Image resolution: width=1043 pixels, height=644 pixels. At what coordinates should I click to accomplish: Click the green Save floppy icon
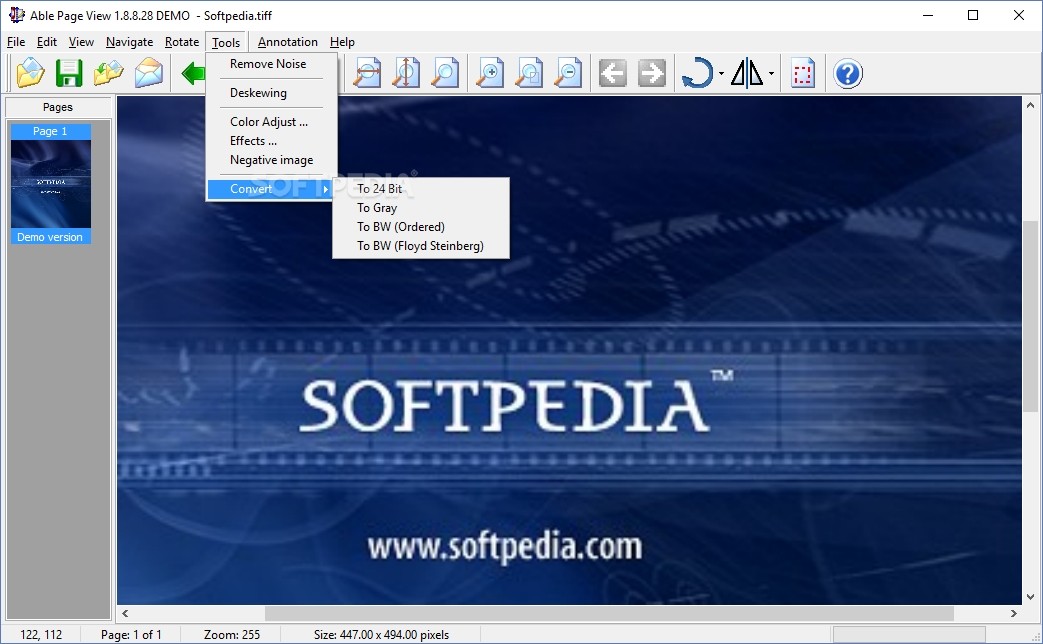[69, 73]
